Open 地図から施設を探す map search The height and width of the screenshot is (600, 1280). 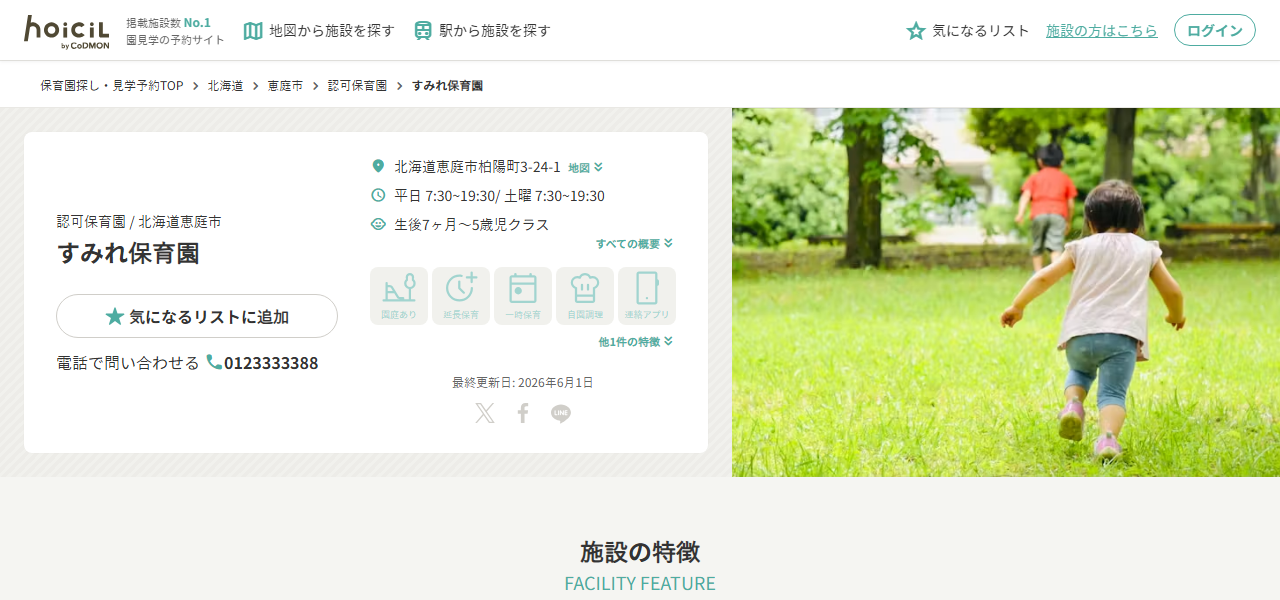coord(319,31)
